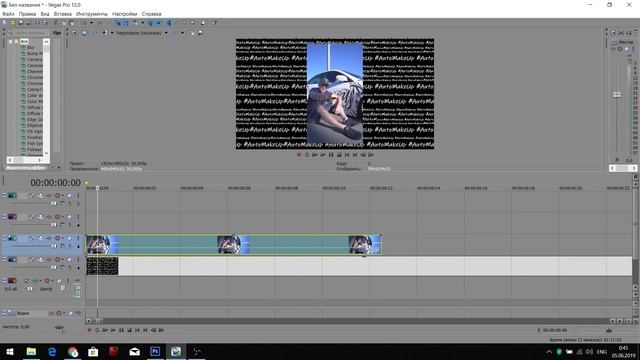The height and width of the screenshot is (360, 640).
Task: Mute the audio track
Action: (x=59, y=281)
